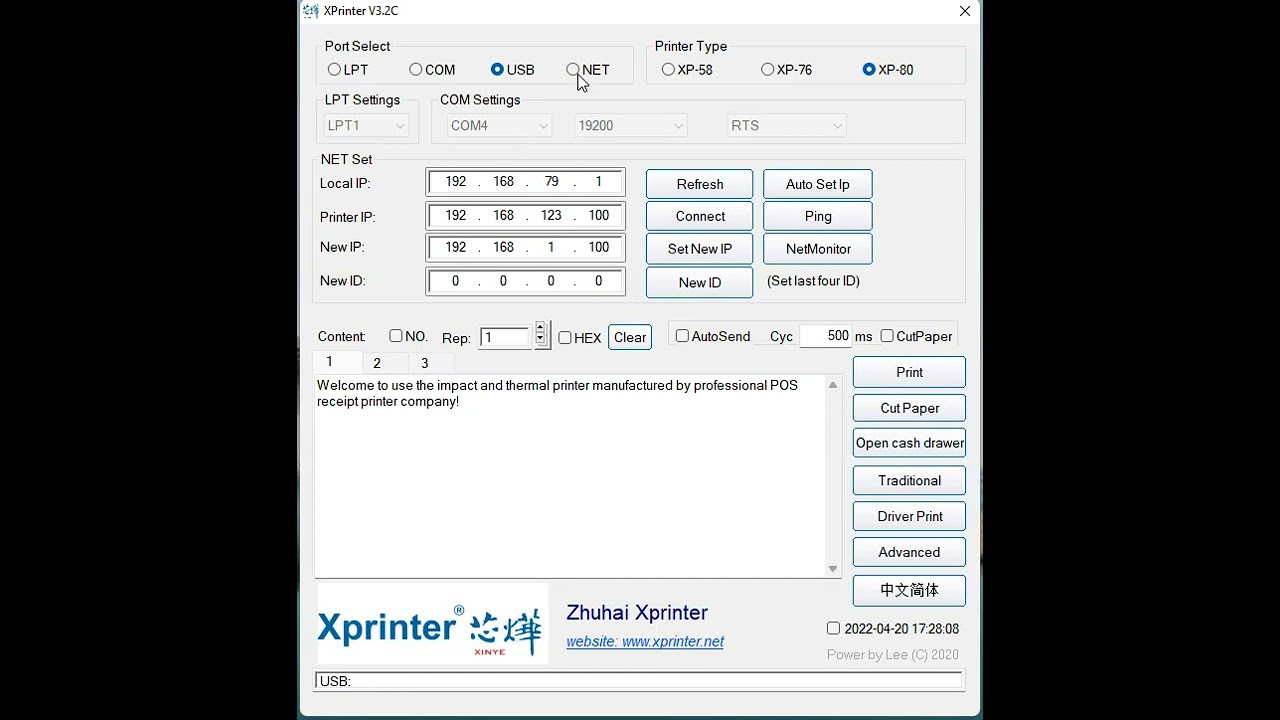Click the Auto Set Ip button
The width and height of the screenshot is (1280, 720).
click(818, 185)
